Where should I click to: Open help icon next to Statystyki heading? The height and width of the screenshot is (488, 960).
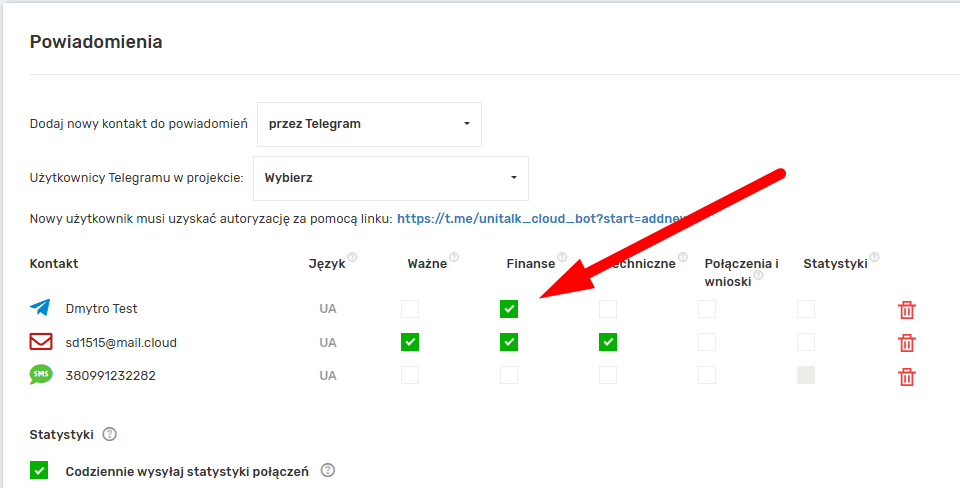(x=110, y=435)
